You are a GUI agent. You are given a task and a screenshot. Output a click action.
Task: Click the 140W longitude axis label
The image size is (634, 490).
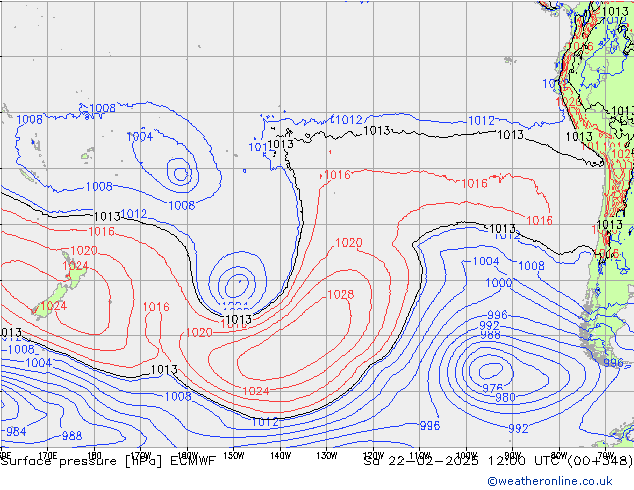pos(280,456)
